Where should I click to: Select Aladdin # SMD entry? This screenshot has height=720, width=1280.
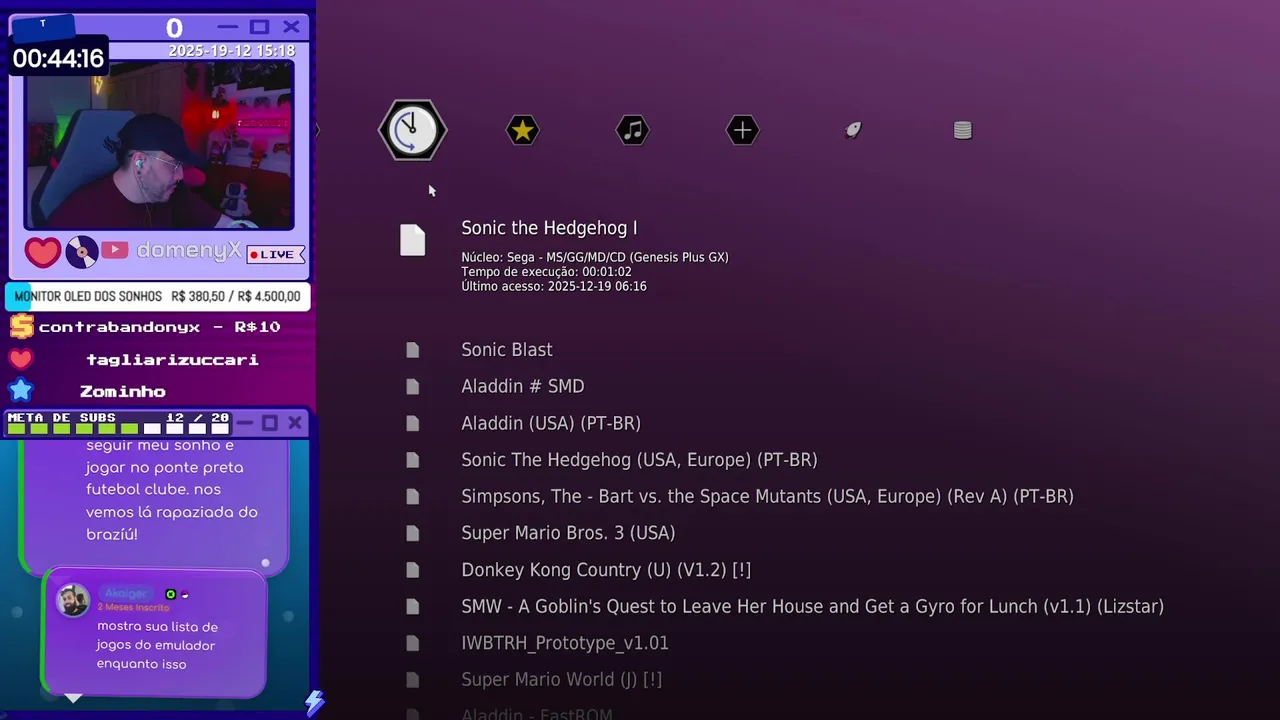coord(523,386)
